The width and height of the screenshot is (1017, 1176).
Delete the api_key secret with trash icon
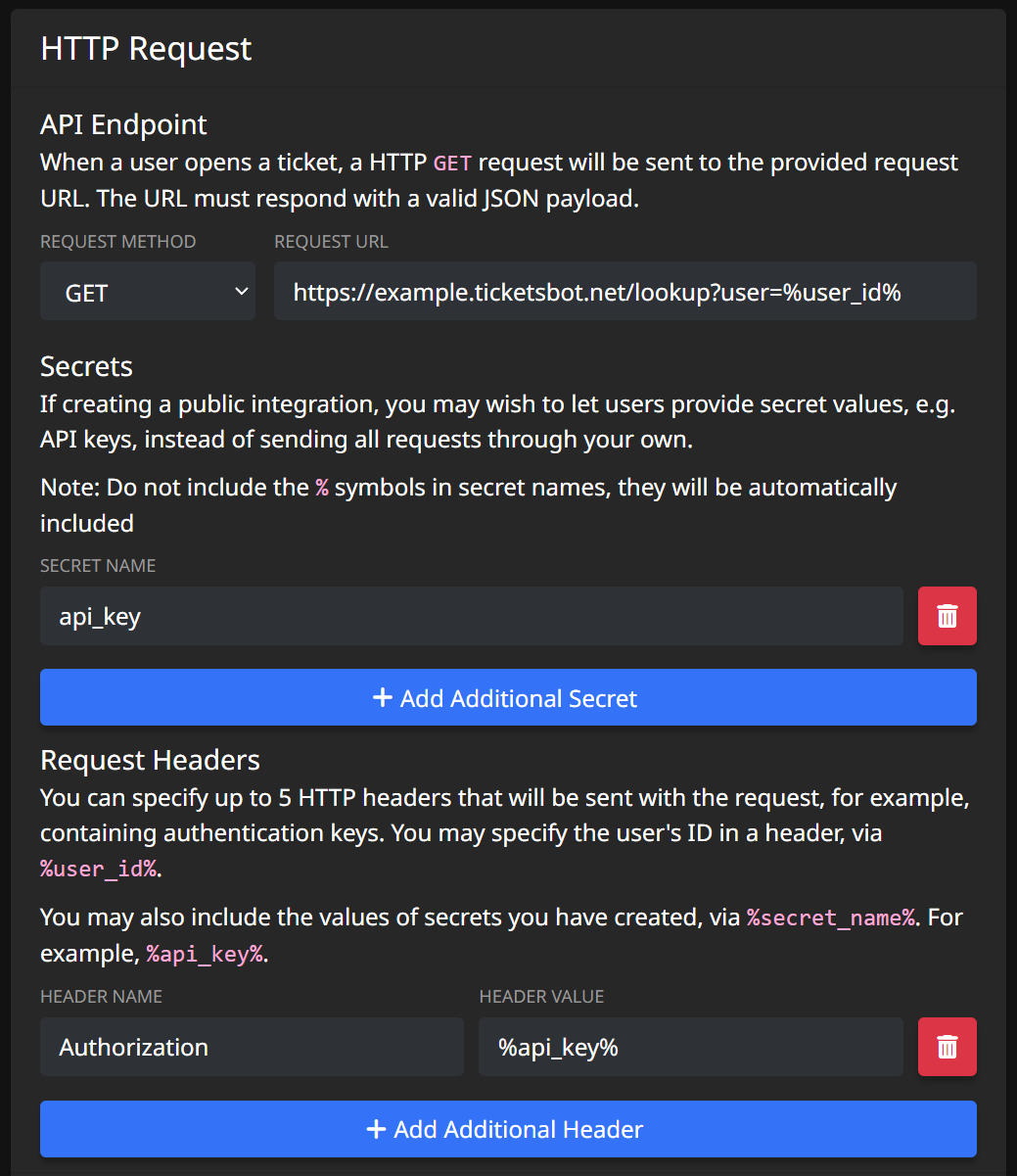(947, 616)
